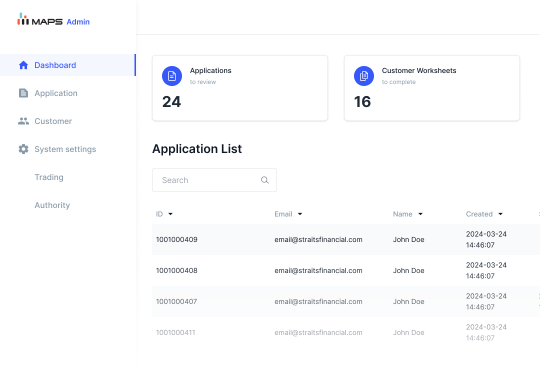Viewport: 540px width, 379px height.
Task: Click into the Search input field
Action: pyautogui.click(x=214, y=180)
